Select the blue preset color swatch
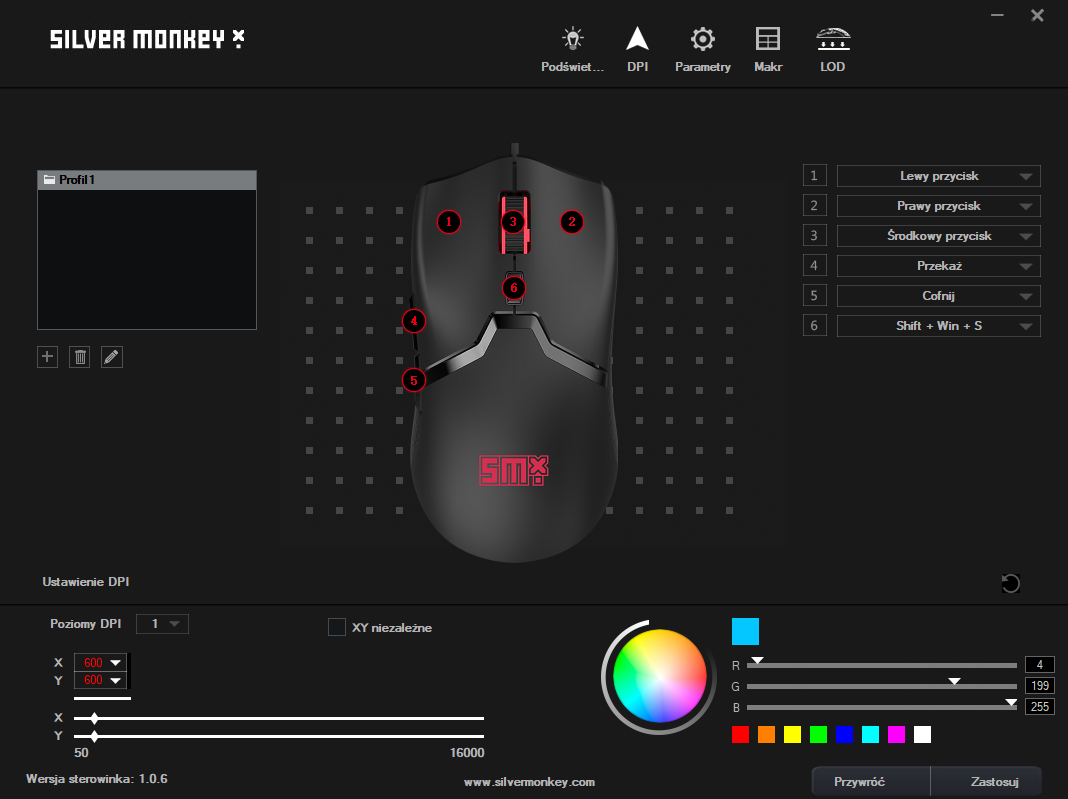Viewport: 1068px width, 799px height. click(x=844, y=734)
